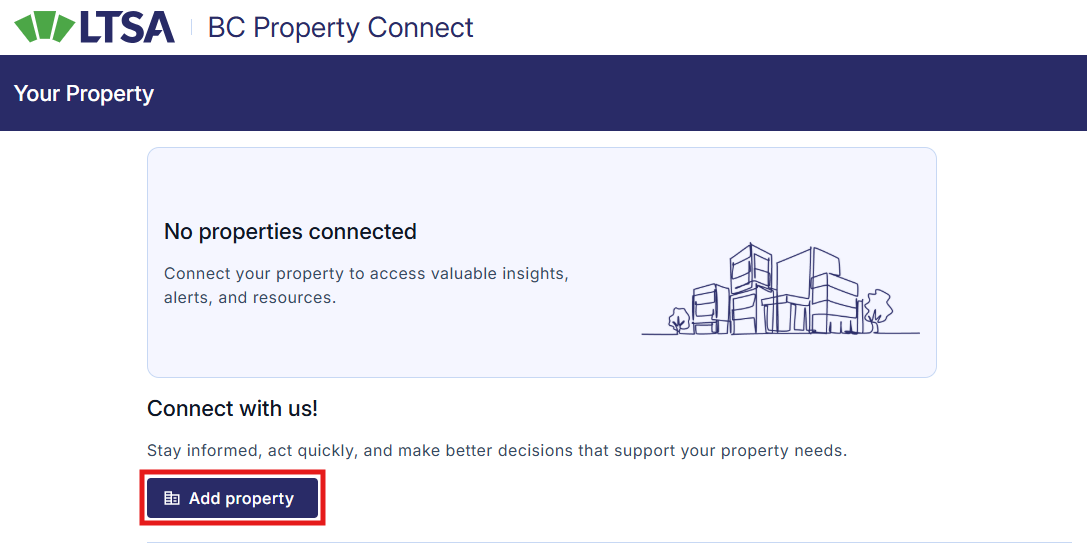Click the No properties connected heading

click(290, 232)
